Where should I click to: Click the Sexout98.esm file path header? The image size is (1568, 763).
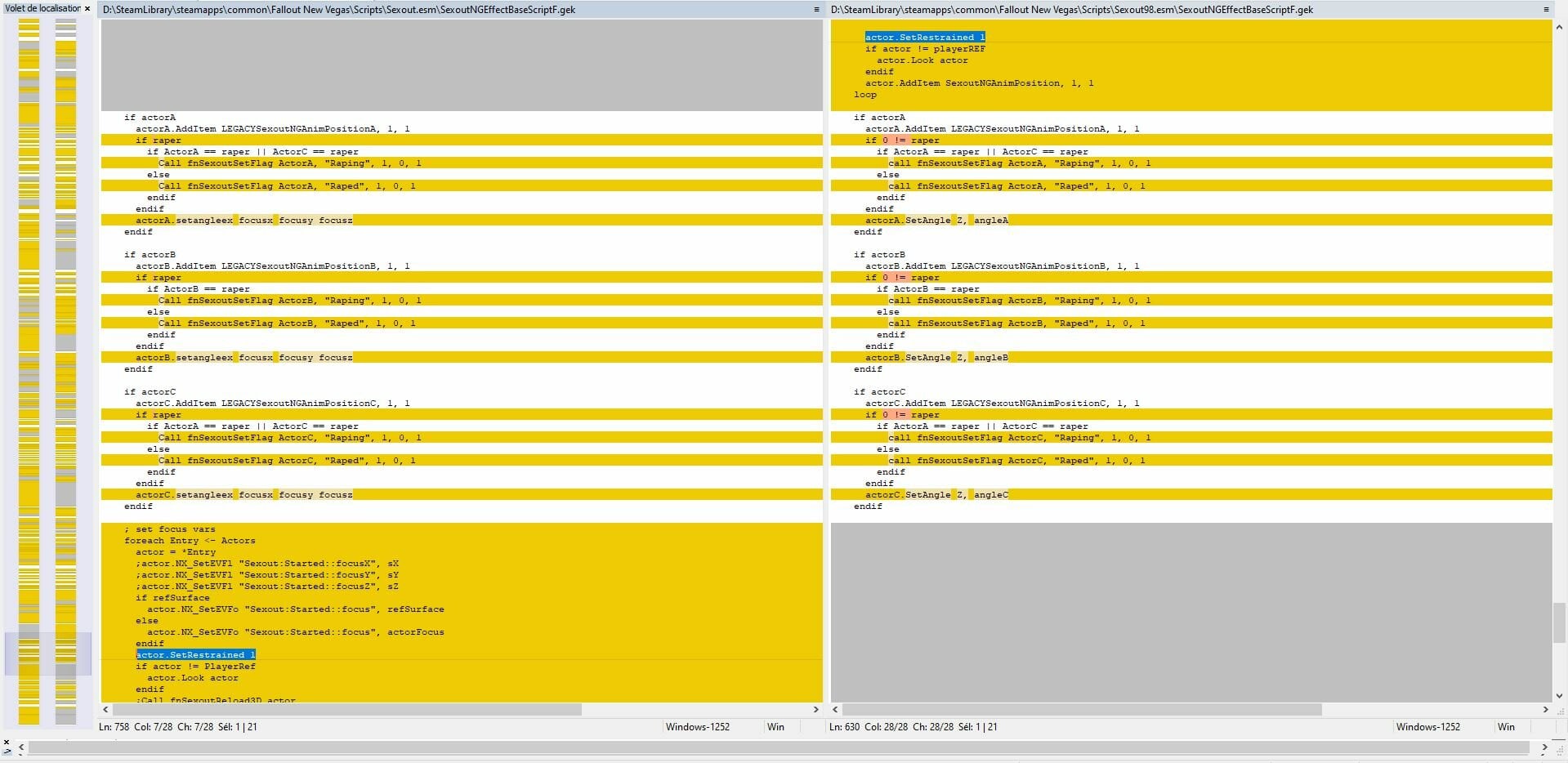click(1072, 10)
